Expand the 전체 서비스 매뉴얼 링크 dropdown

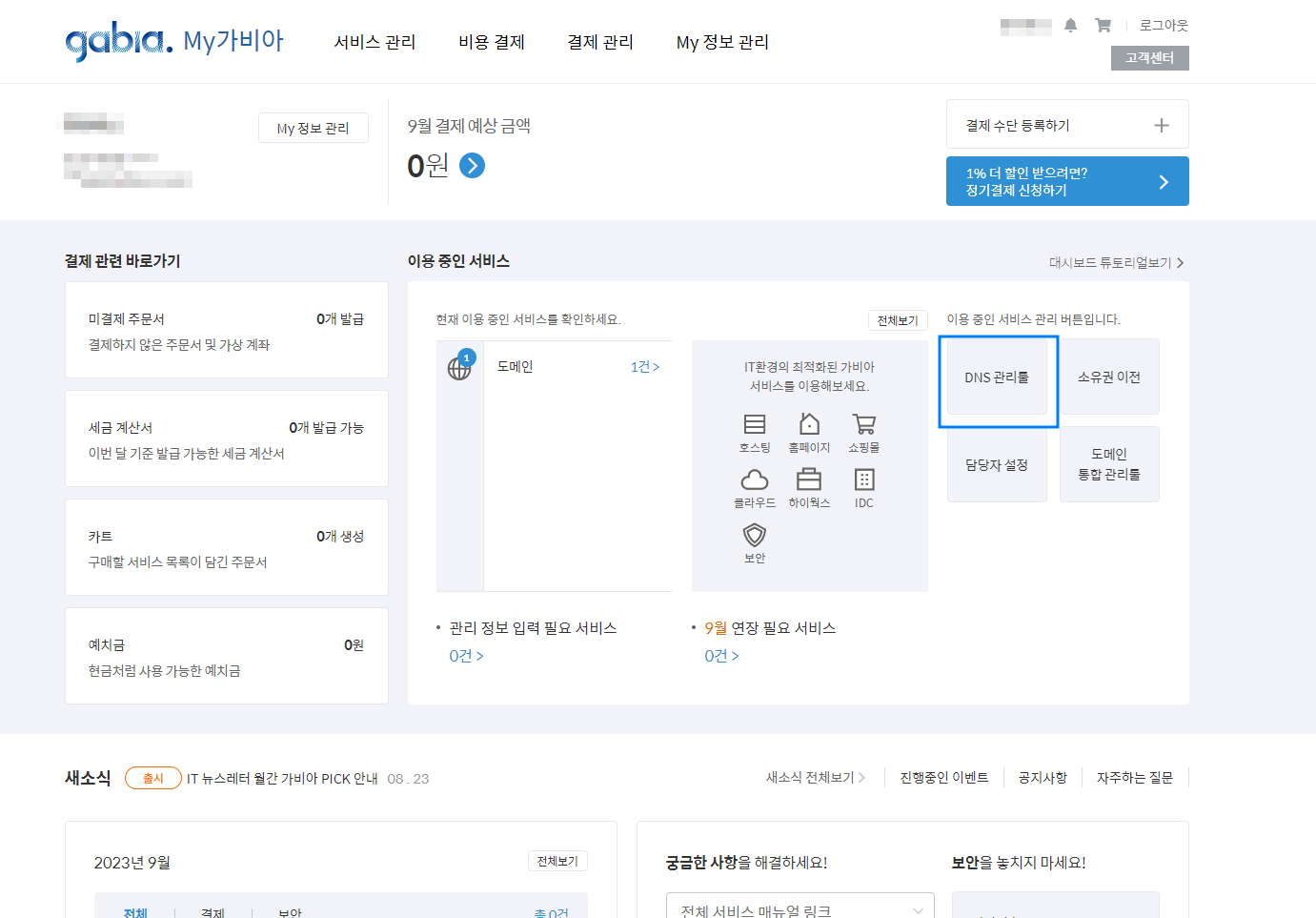pyautogui.click(x=800, y=906)
